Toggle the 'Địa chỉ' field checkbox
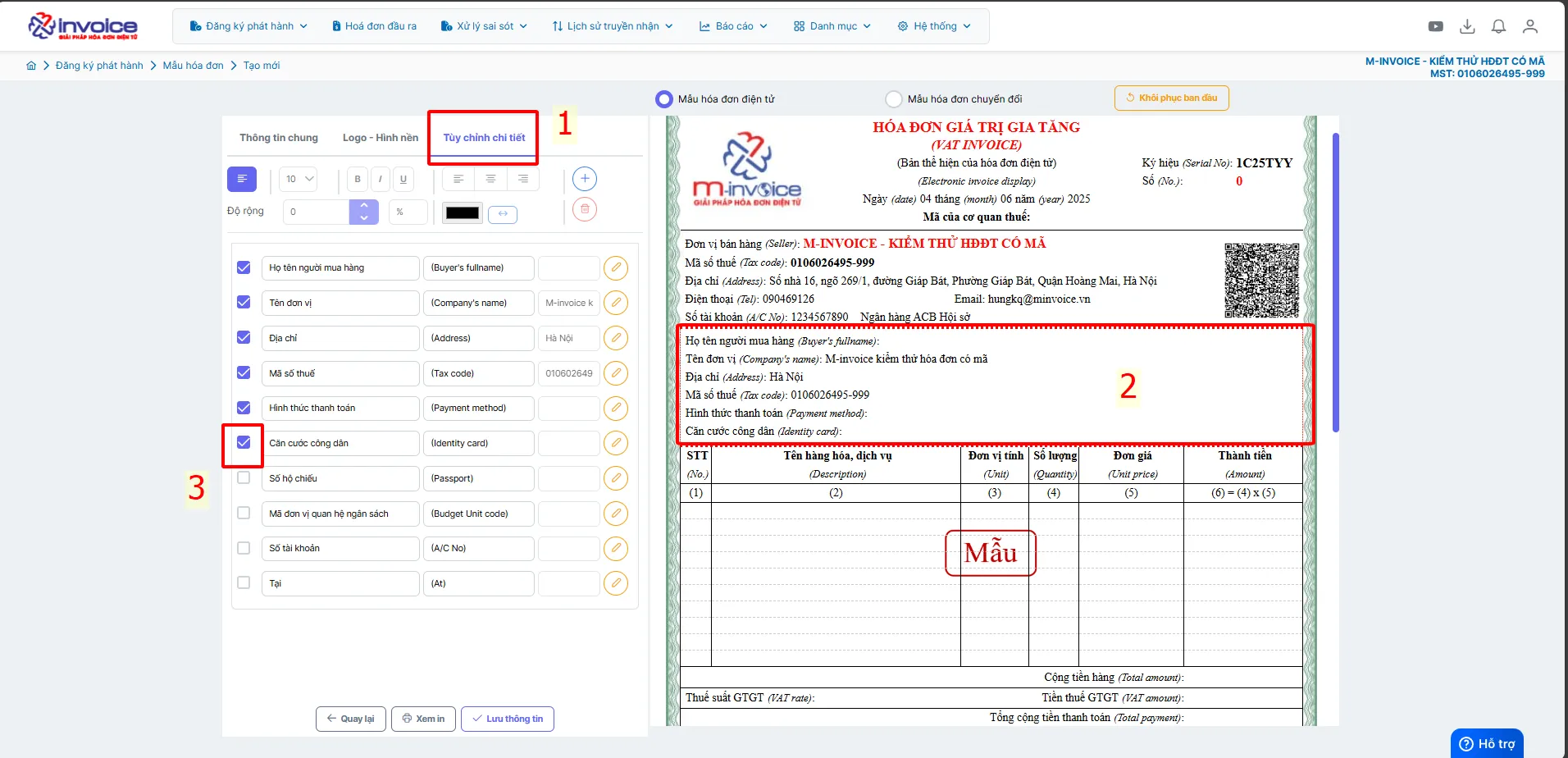This screenshot has width=1568, height=758. [244, 337]
